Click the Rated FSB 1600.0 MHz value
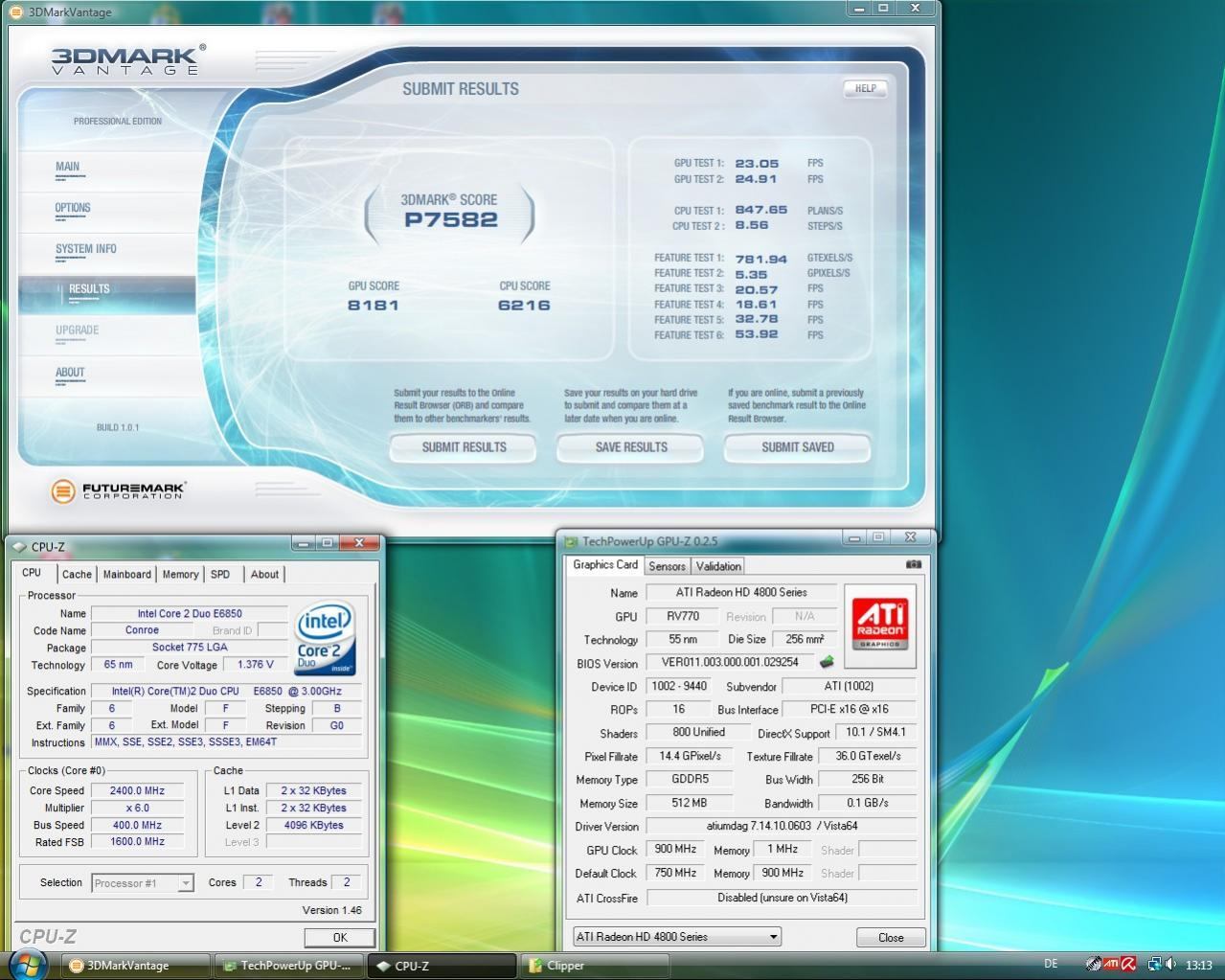Screen dimensions: 1225x980 [140, 841]
